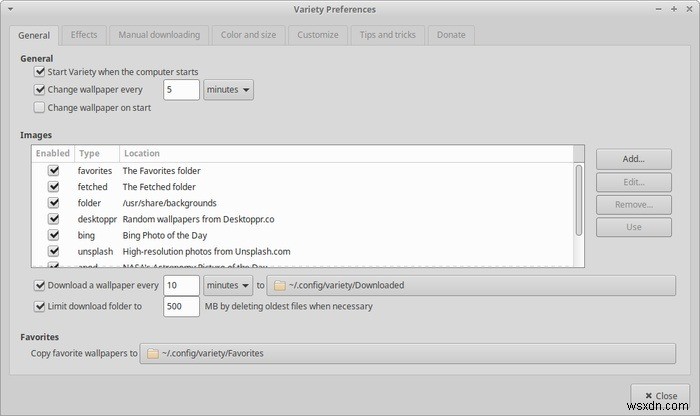Screen dimensions: 700x416
Task: Disable the fetched image source checkbox
Action: [54, 187]
